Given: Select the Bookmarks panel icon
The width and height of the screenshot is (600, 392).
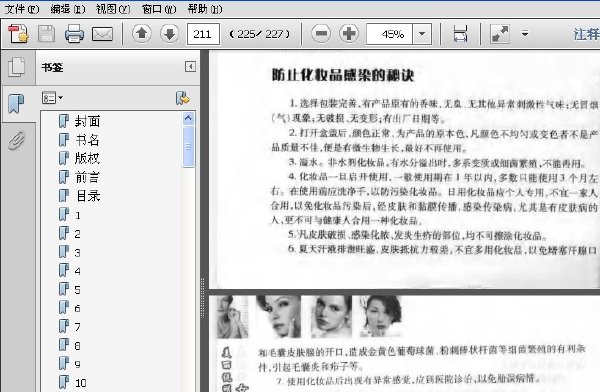Looking at the screenshot, I should [x=16, y=104].
